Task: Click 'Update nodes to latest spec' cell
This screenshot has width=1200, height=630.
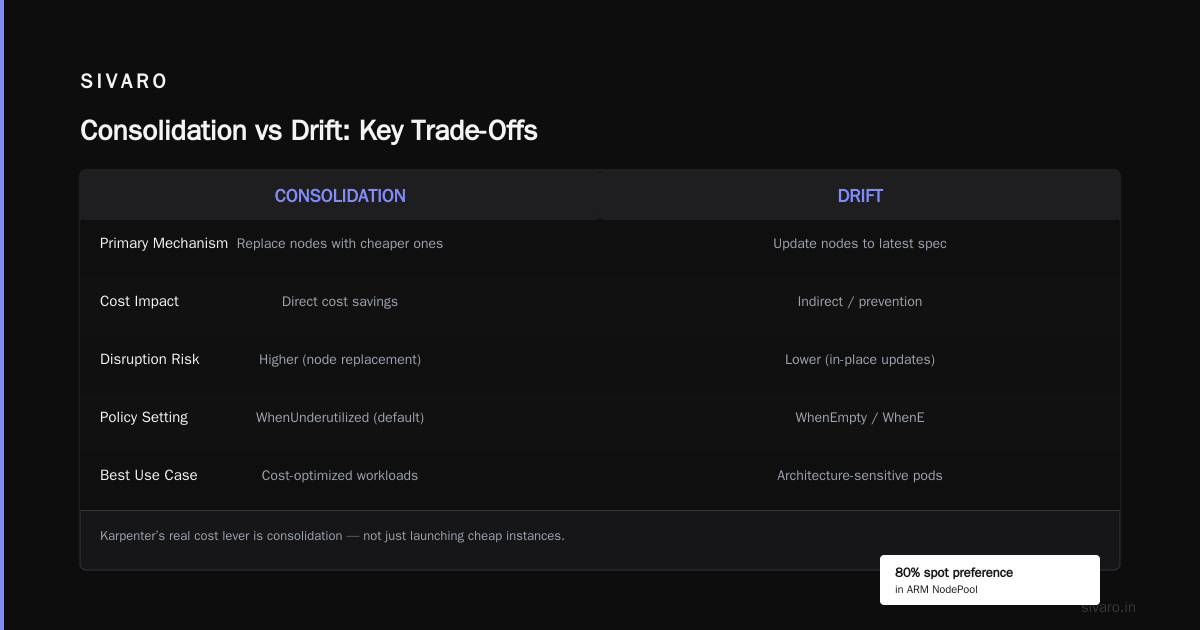Action: click(860, 243)
